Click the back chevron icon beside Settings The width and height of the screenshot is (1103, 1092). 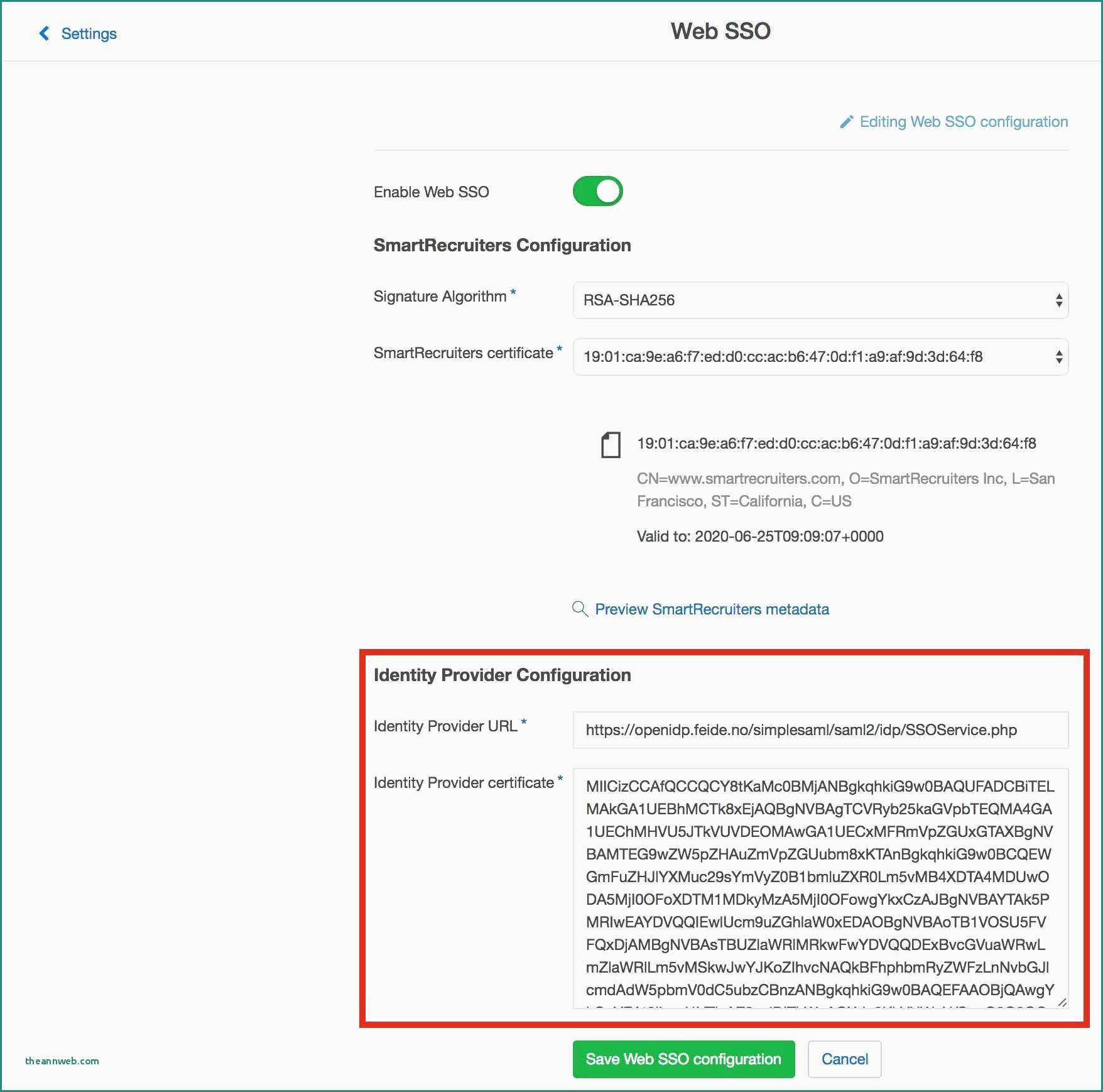tap(44, 33)
